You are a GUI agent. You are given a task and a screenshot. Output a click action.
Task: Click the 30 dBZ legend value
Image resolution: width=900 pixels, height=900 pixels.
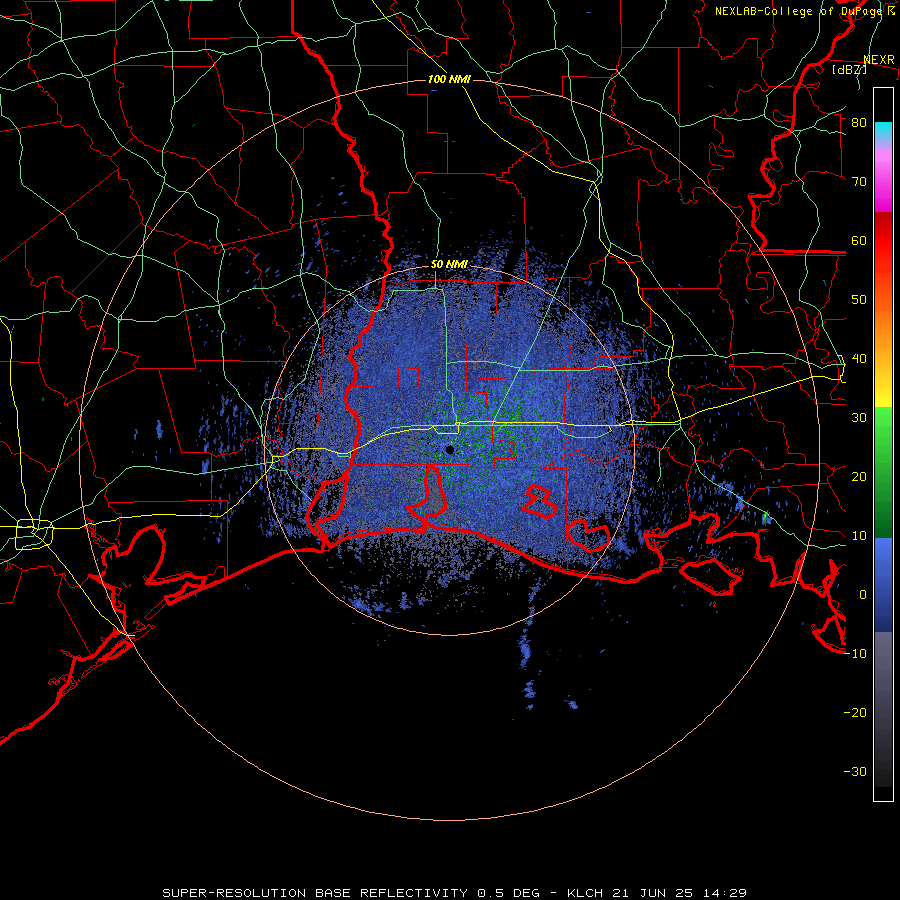pyautogui.click(x=859, y=418)
